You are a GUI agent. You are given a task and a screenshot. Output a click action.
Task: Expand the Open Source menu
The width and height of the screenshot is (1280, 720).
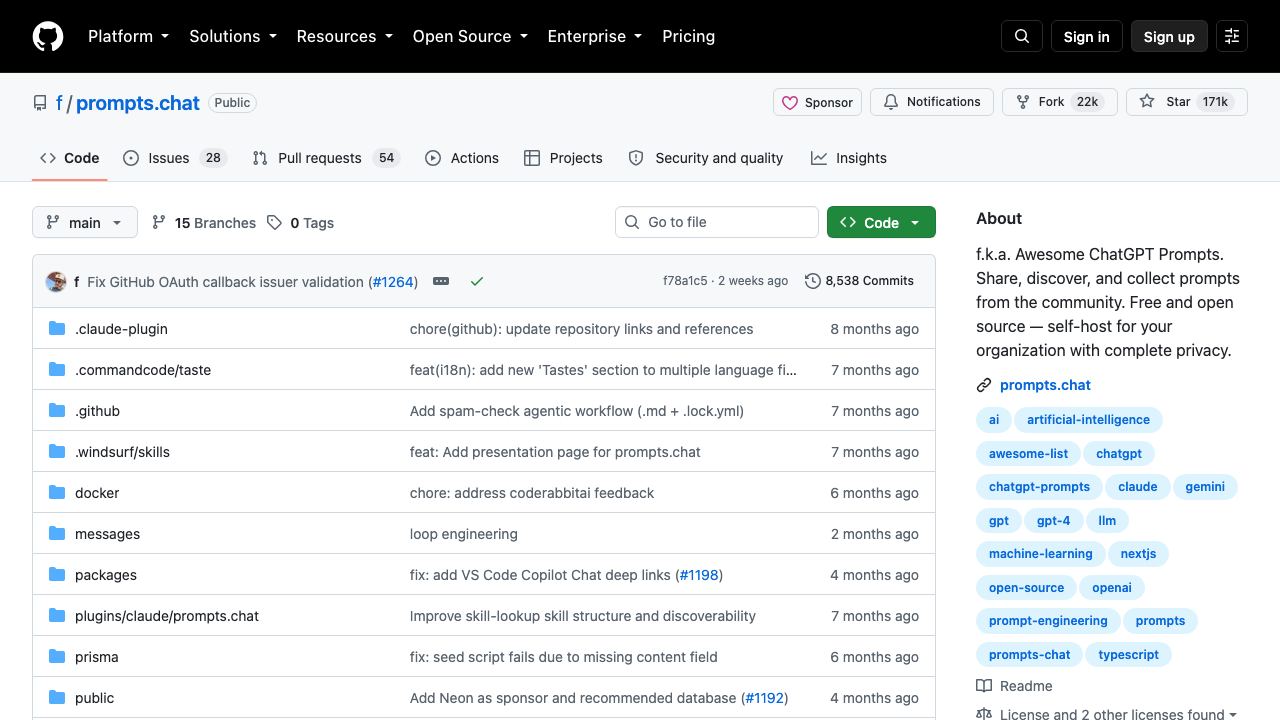pyautogui.click(x=470, y=36)
